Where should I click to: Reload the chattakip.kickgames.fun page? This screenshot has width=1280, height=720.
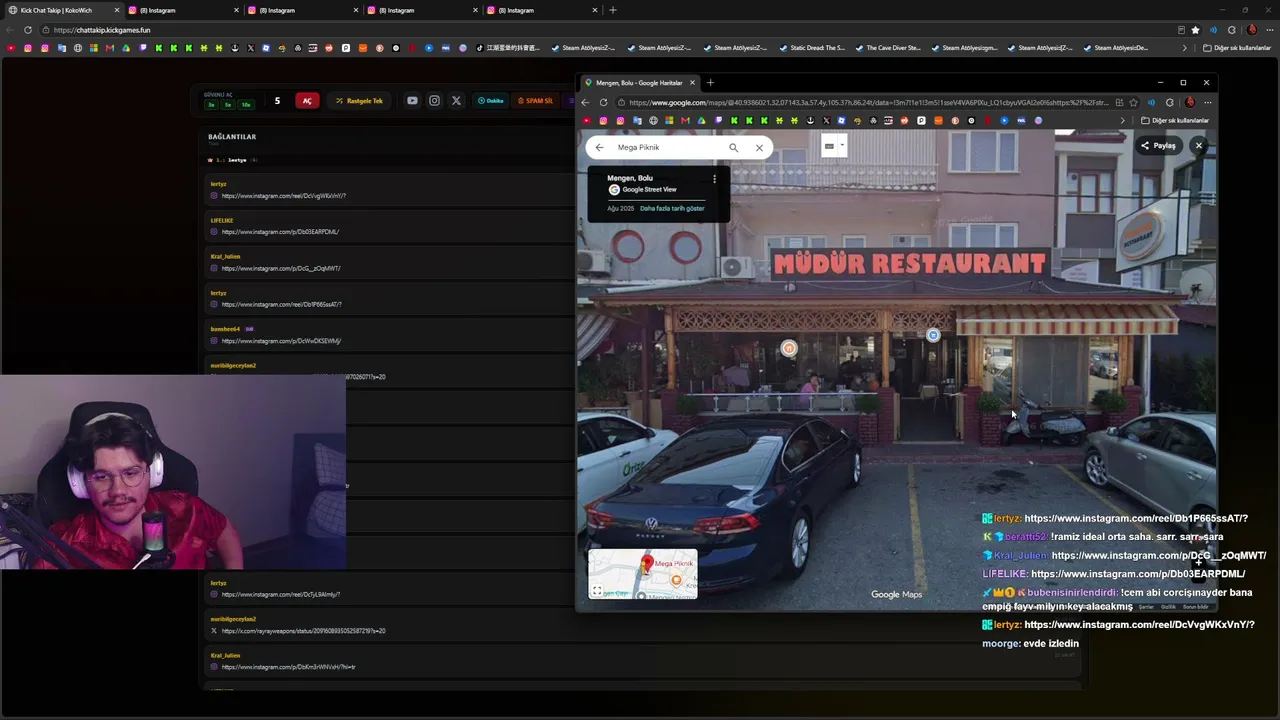click(x=28, y=30)
